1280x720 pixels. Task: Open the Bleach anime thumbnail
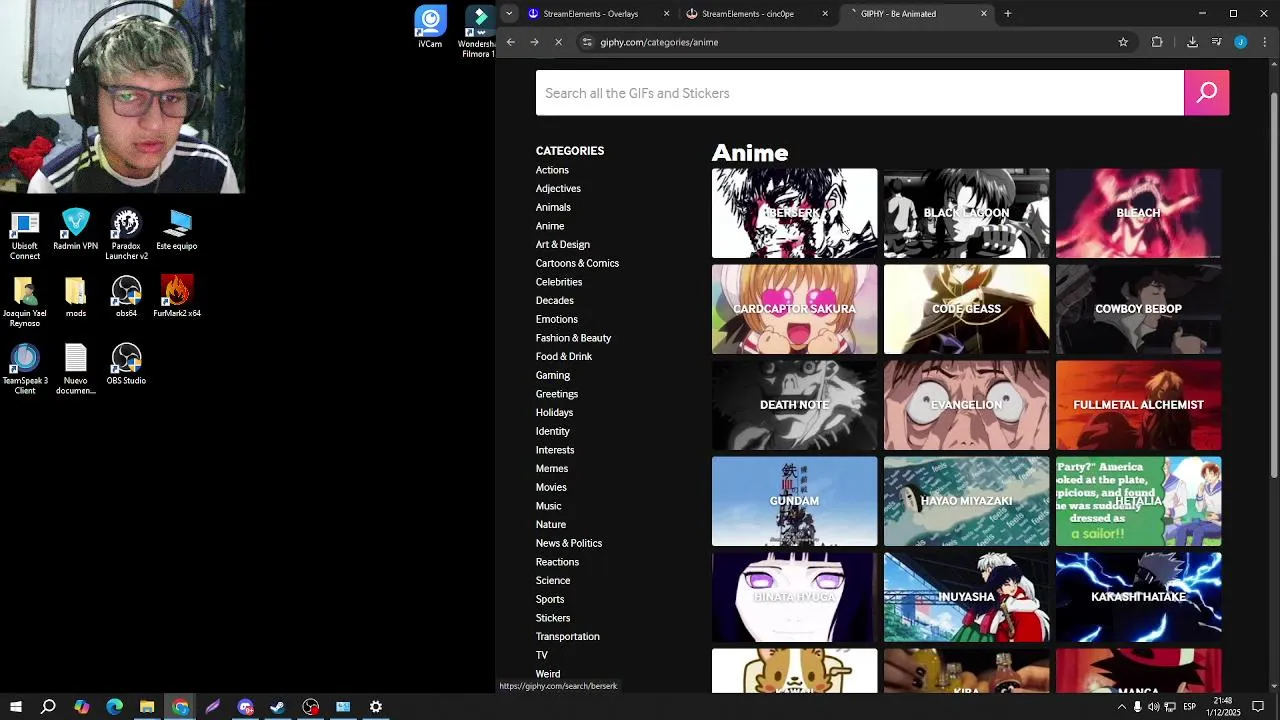[x=1138, y=213]
